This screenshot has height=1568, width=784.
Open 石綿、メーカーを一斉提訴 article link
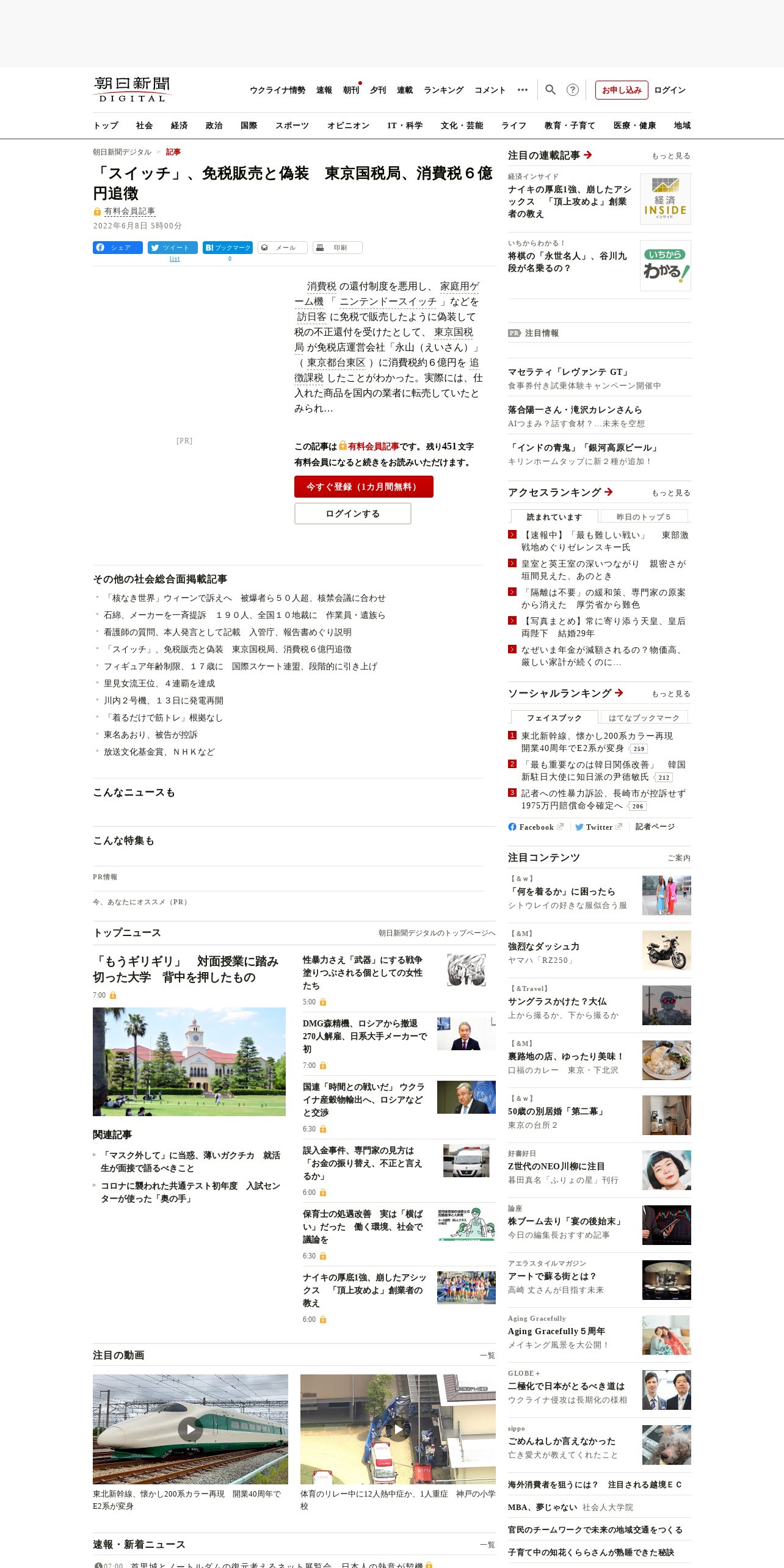pyautogui.click(x=244, y=615)
